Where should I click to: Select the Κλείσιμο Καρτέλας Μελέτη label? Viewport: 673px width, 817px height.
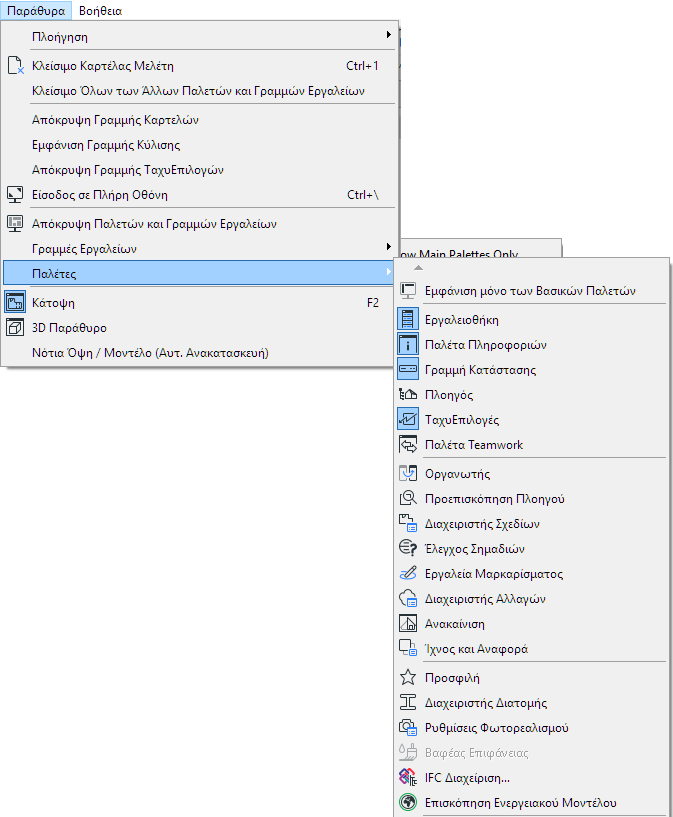[x=103, y=66]
